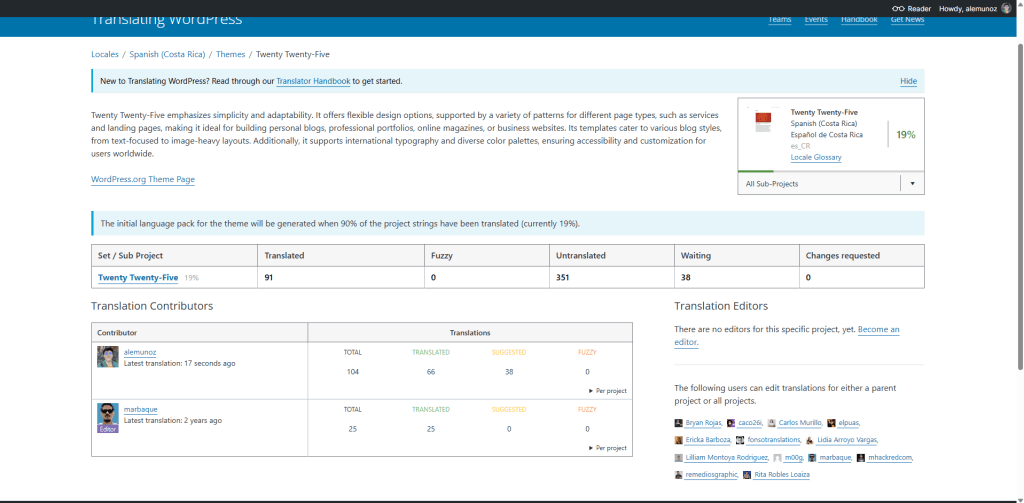Click Lidia Arroyo Vargas's small avatar icon
This screenshot has width=1024, height=503.
point(810,440)
